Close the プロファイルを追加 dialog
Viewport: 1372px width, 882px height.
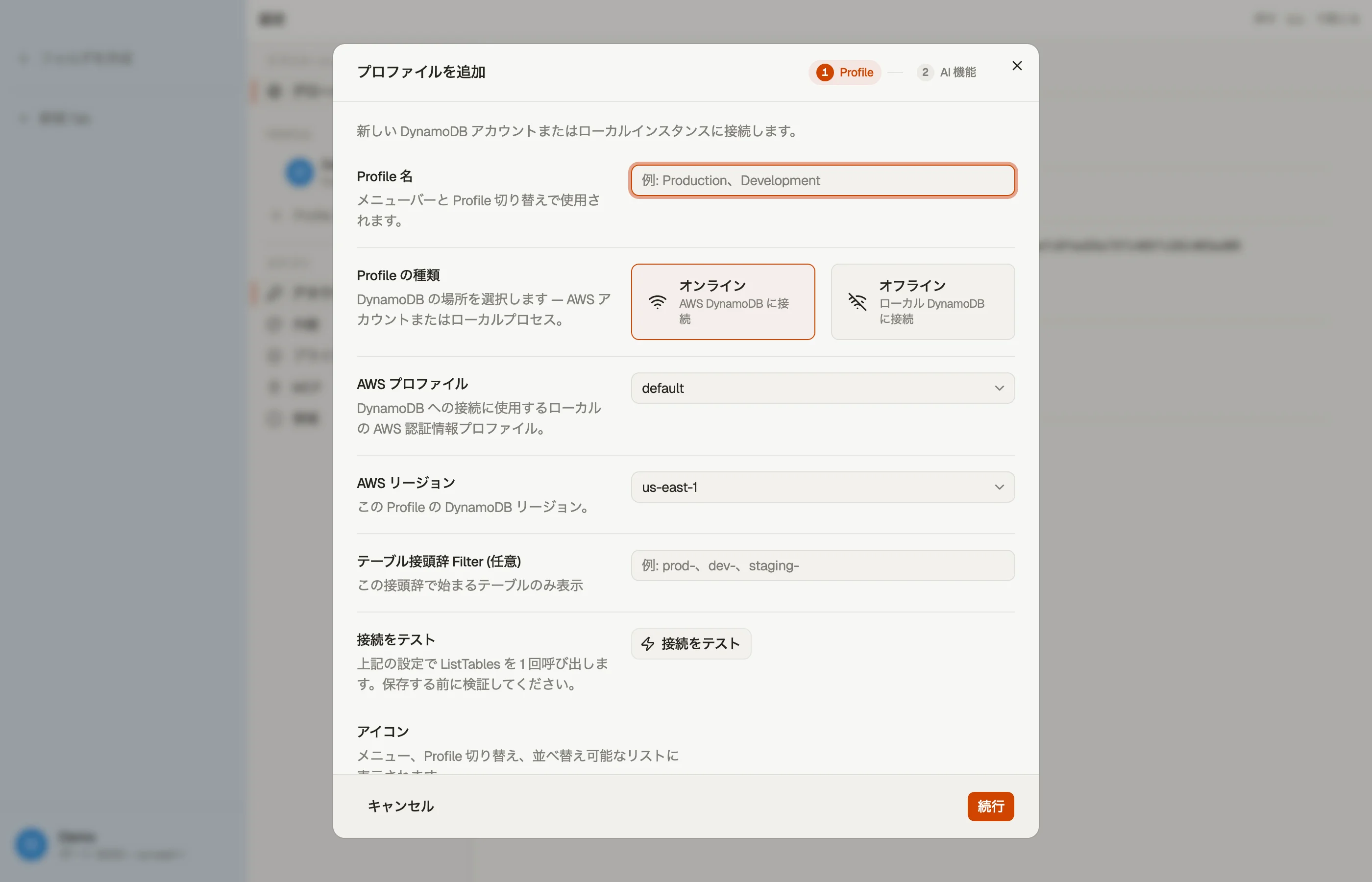[1016, 66]
